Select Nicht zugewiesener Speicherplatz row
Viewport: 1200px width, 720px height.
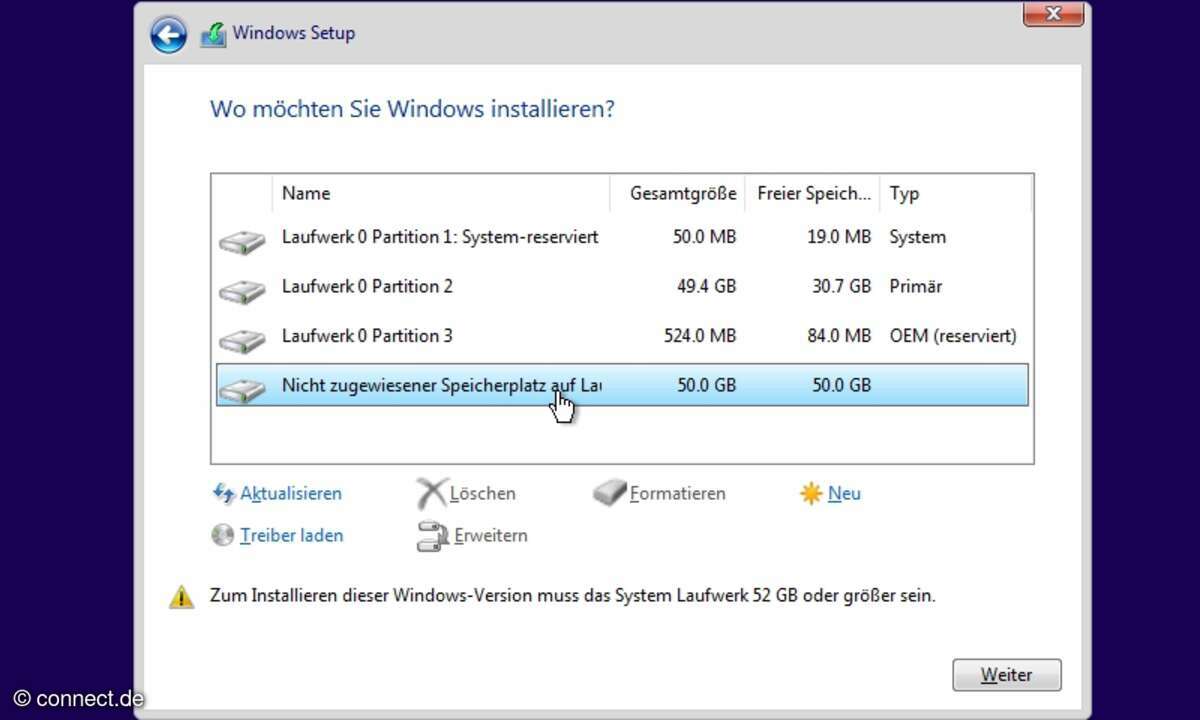[x=622, y=385]
